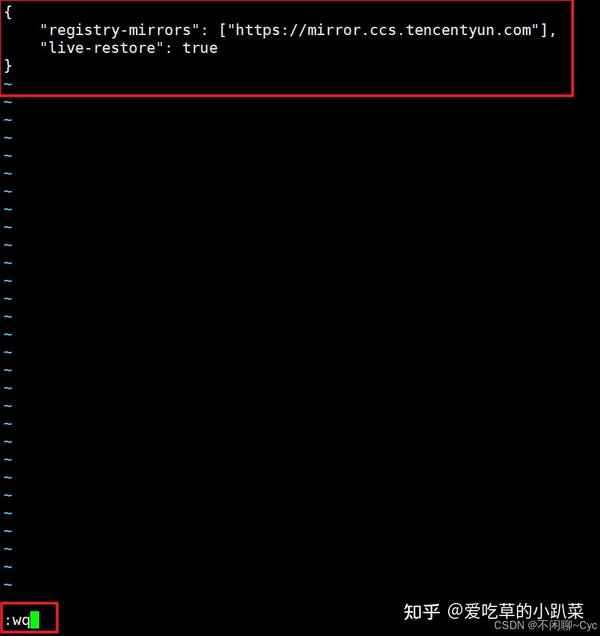Click the colon at start of :wq
The width and height of the screenshot is (600, 636).
tap(8, 621)
